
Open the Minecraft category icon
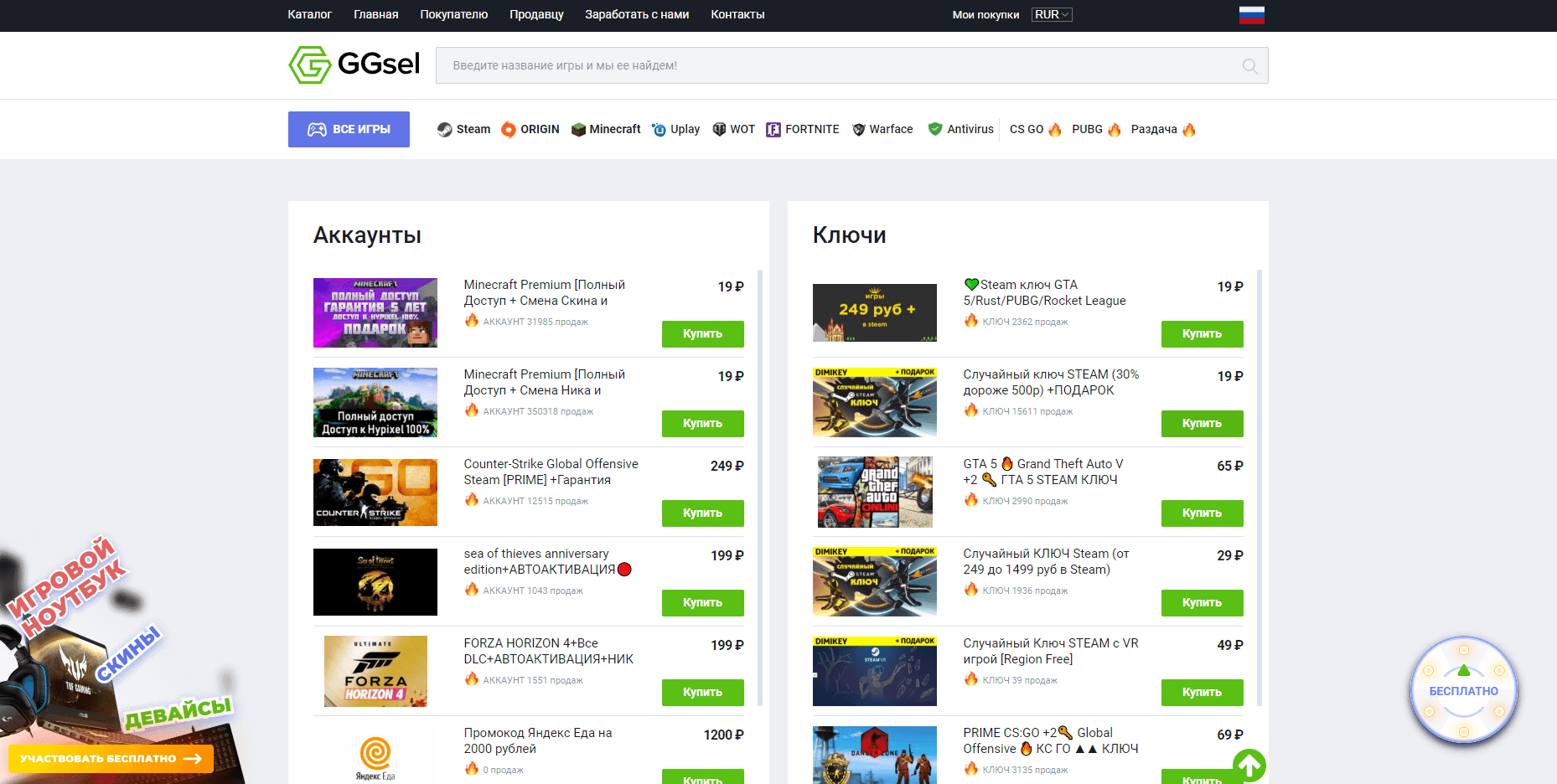click(x=578, y=129)
